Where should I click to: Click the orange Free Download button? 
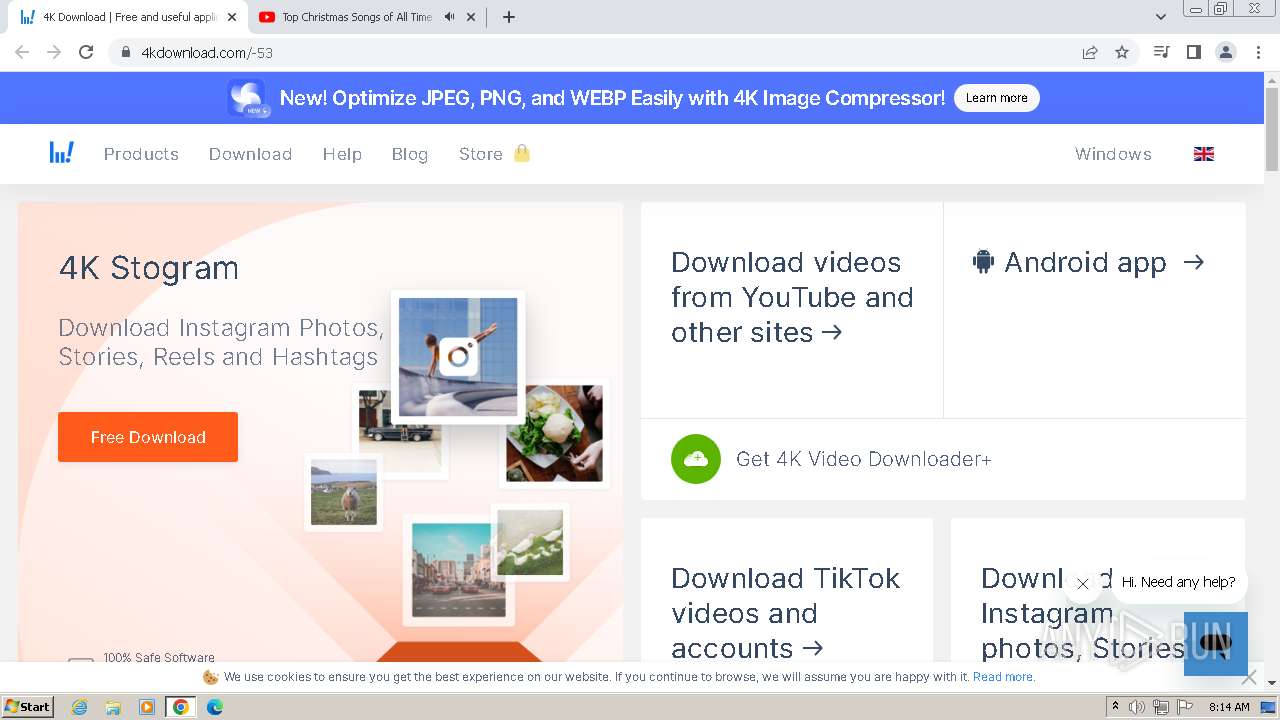[x=148, y=437]
